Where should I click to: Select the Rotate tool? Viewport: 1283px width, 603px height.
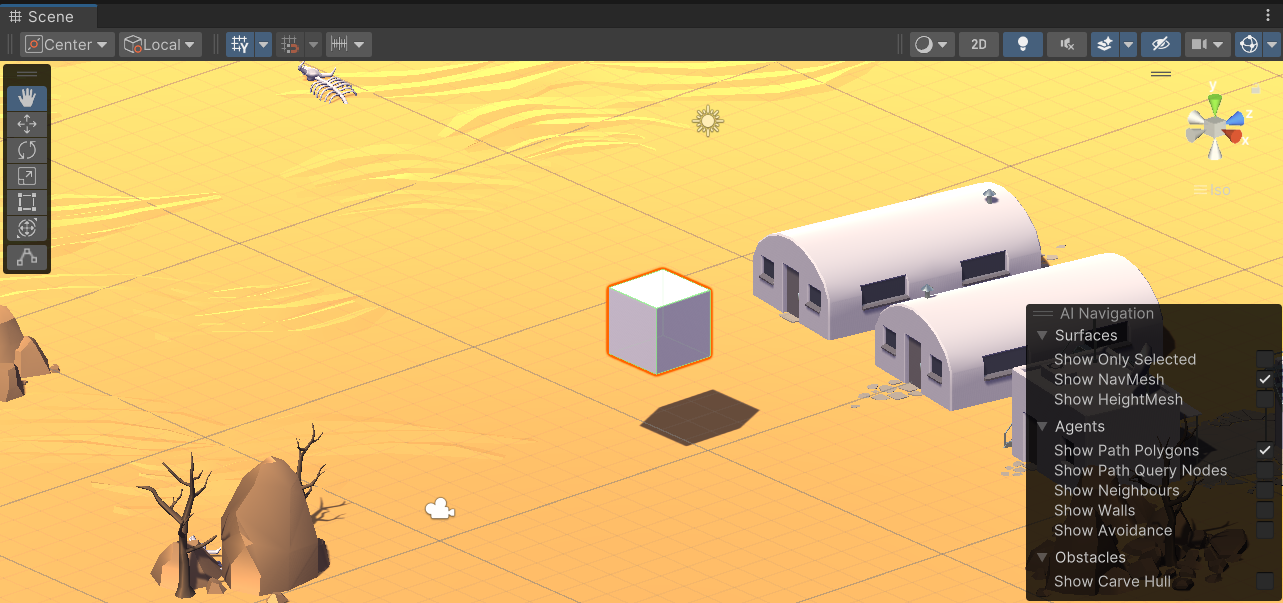tap(27, 150)
